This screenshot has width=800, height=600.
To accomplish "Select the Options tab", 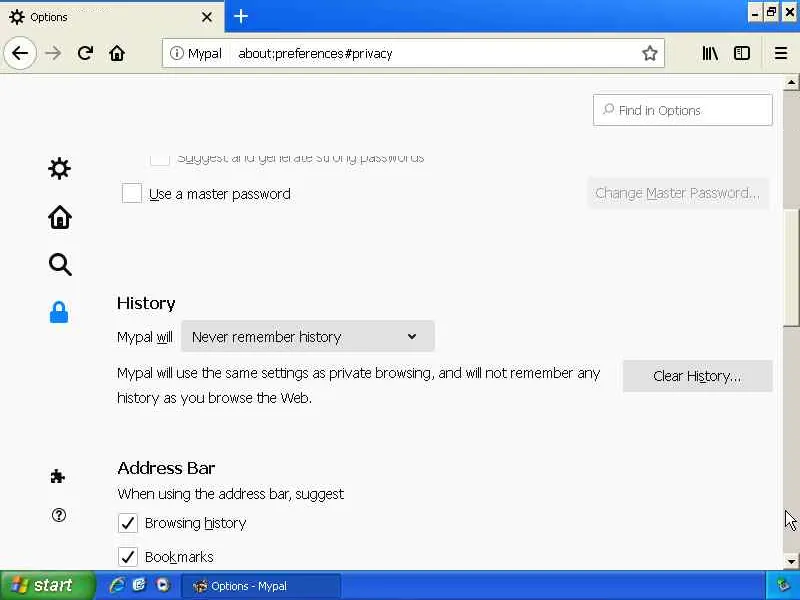I will coord(111,17).
